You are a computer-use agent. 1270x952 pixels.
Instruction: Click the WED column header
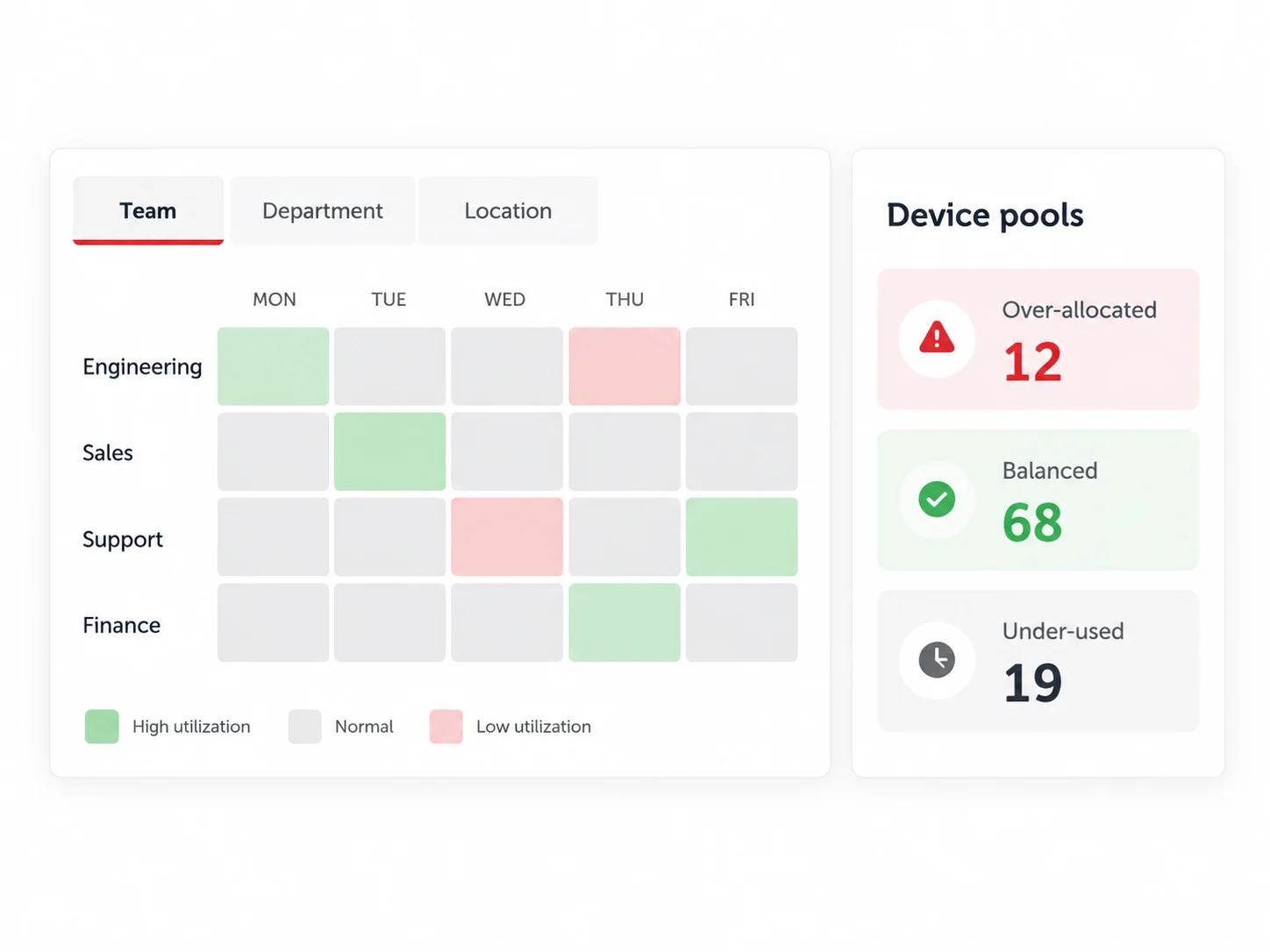(505, 300)
